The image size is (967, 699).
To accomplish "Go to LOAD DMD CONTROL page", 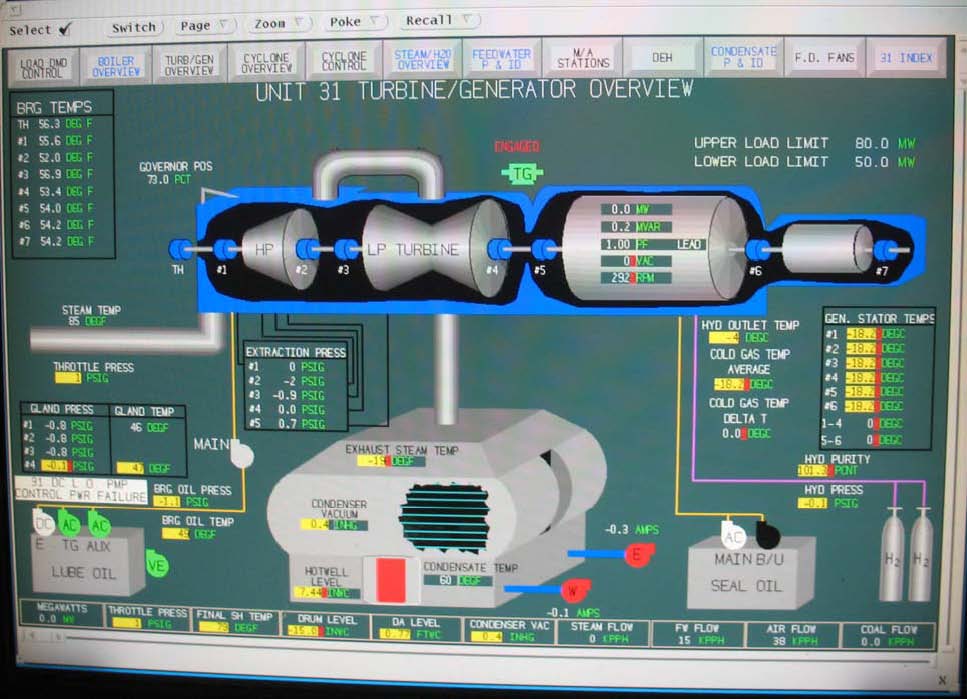I will [41, 67].
